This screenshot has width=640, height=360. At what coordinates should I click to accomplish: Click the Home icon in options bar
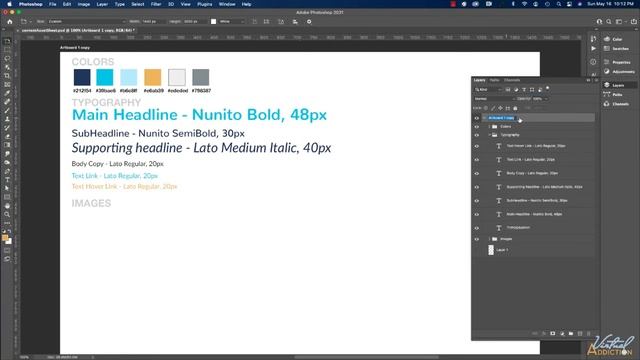[x=10, y=22]
